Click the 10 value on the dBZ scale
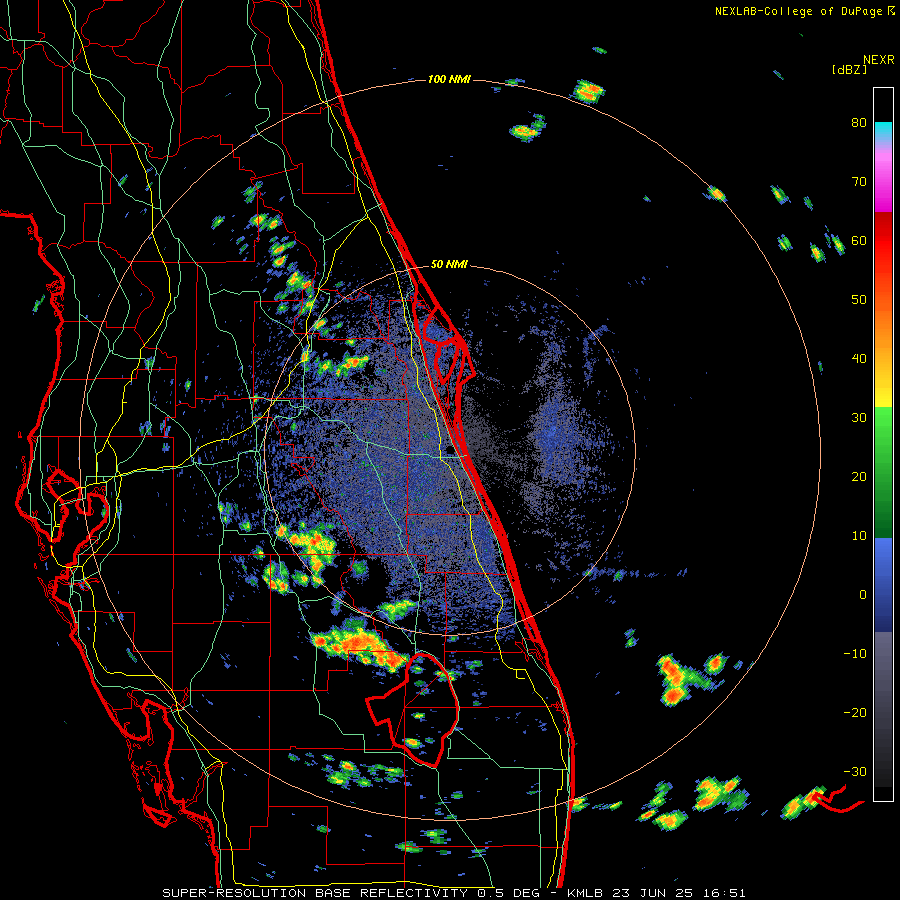The width and height of the screenshot is (900, 900). (859, 536)
